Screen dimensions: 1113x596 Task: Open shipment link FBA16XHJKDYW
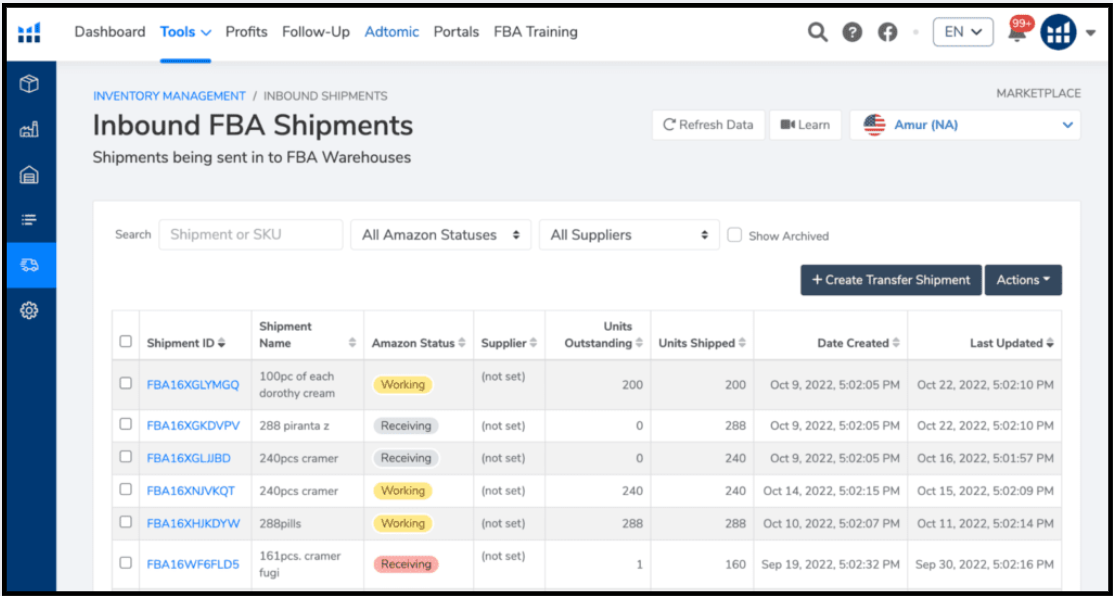tap(193, 524)
